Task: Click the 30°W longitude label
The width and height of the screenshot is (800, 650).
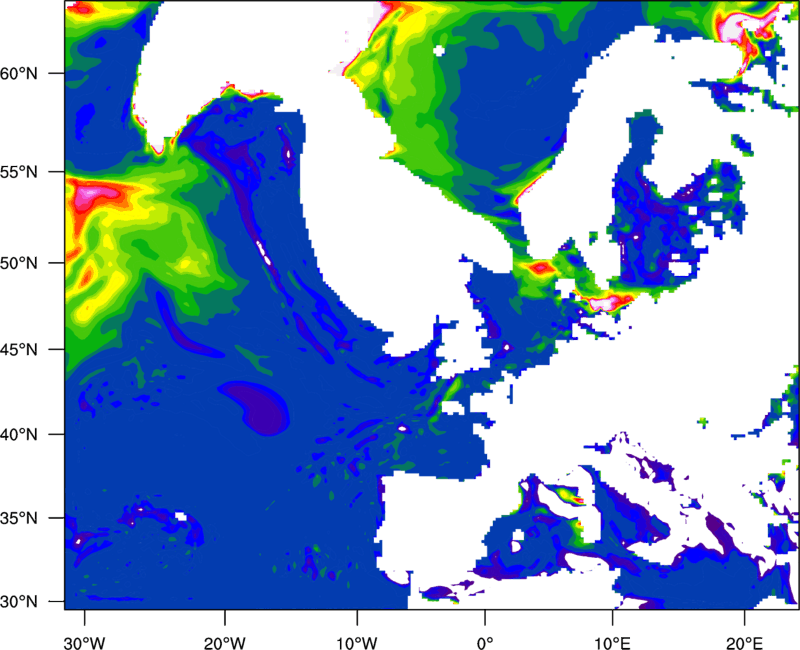Action: pyautogui.click(x=85, y=643)
